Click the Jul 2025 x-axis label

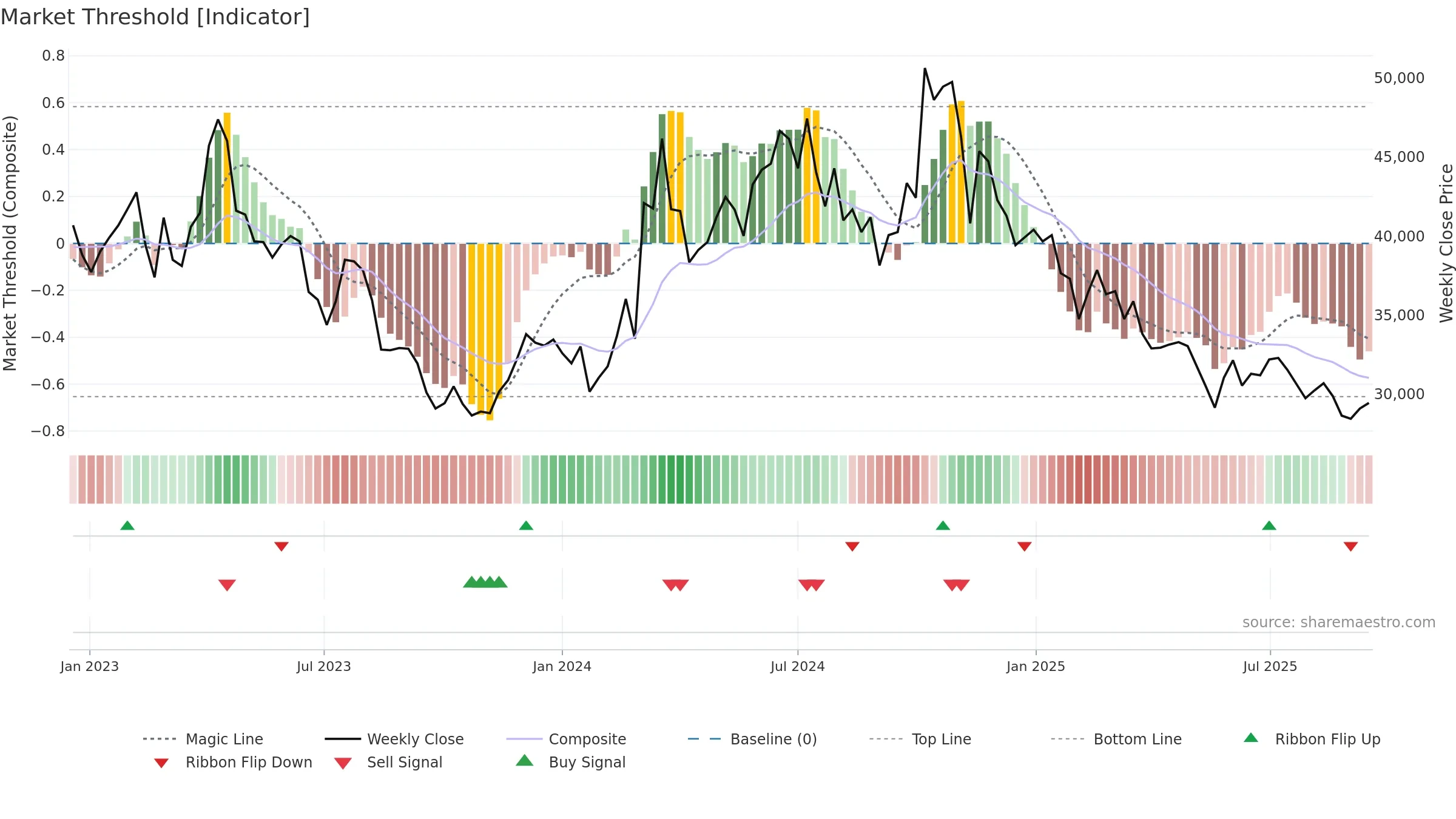1270,666
